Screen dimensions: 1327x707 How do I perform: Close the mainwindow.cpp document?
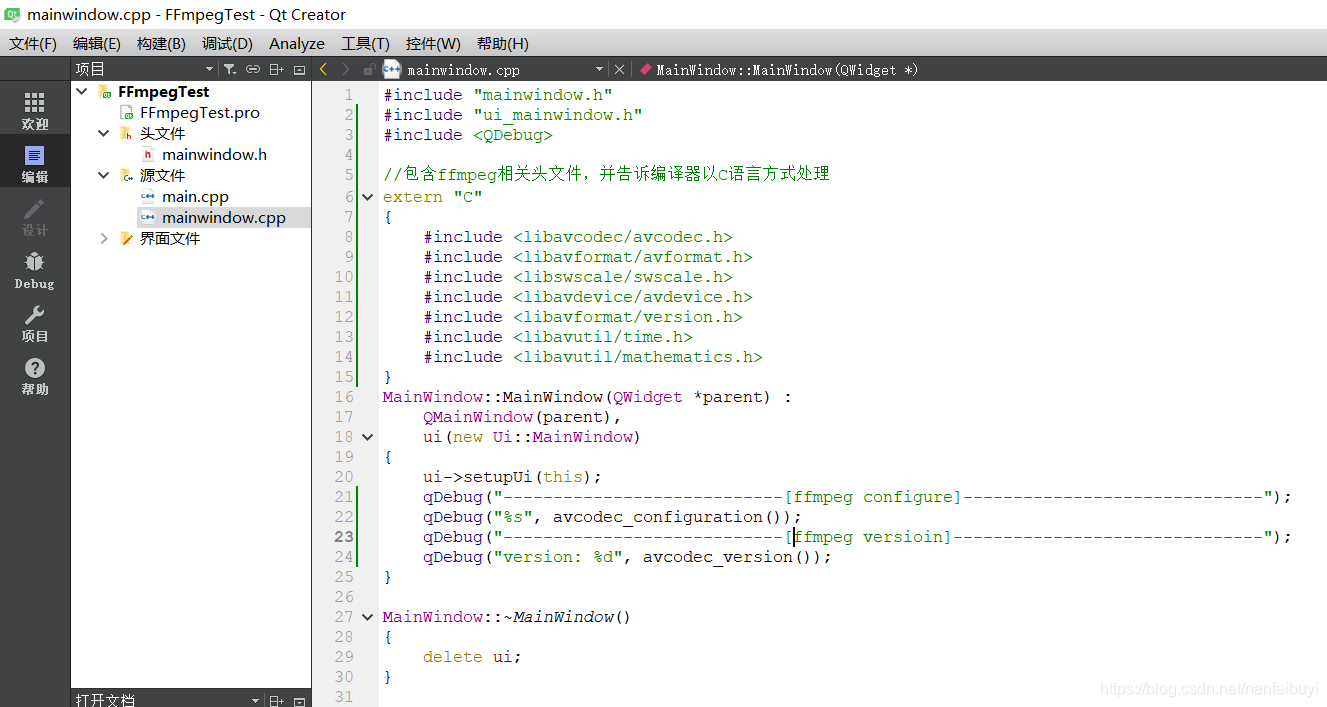coord(619,69)
